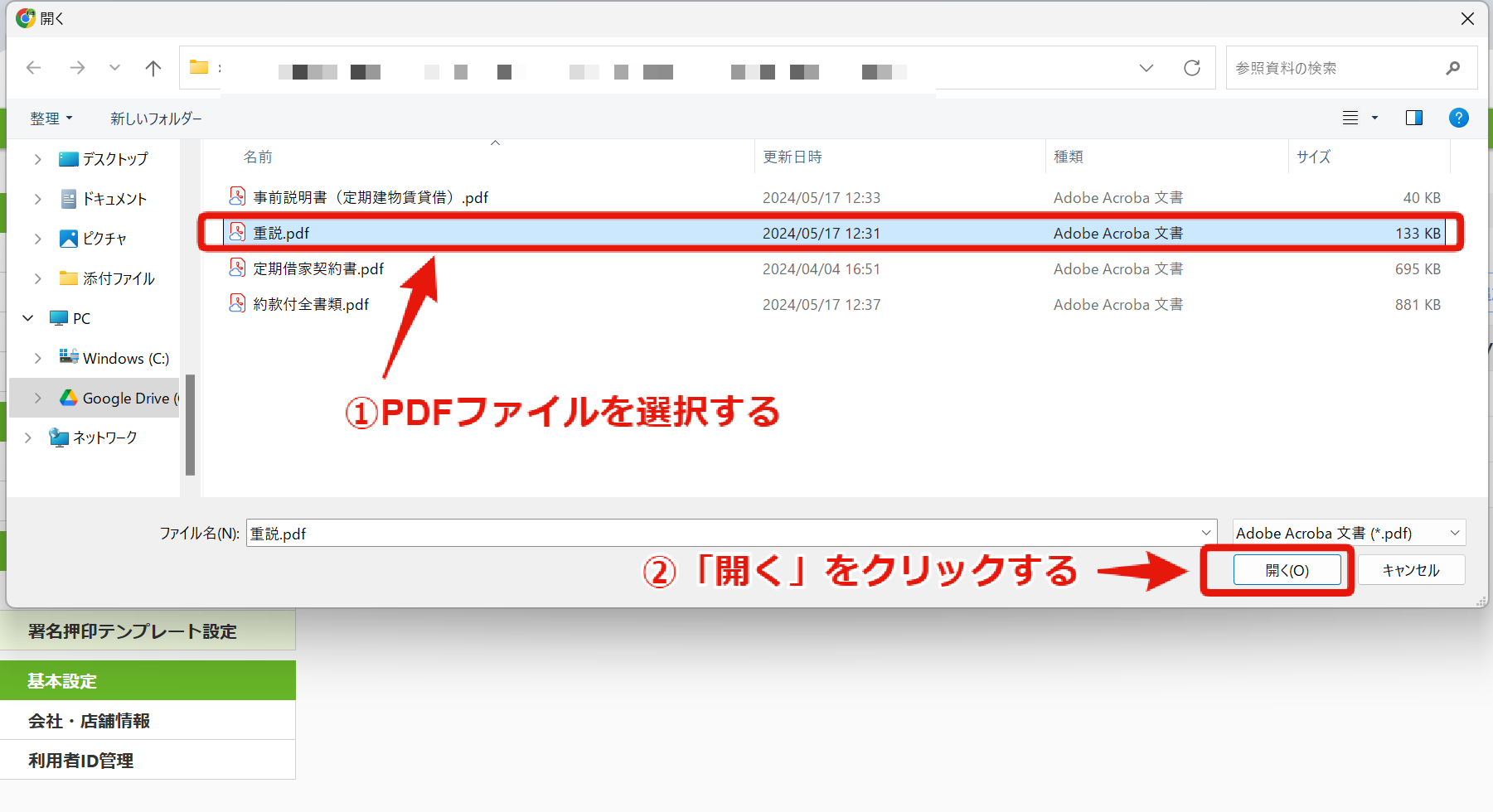Click the キャンセル button
This screenshot has width=1493, height=812.
[x=1411, y=570]
